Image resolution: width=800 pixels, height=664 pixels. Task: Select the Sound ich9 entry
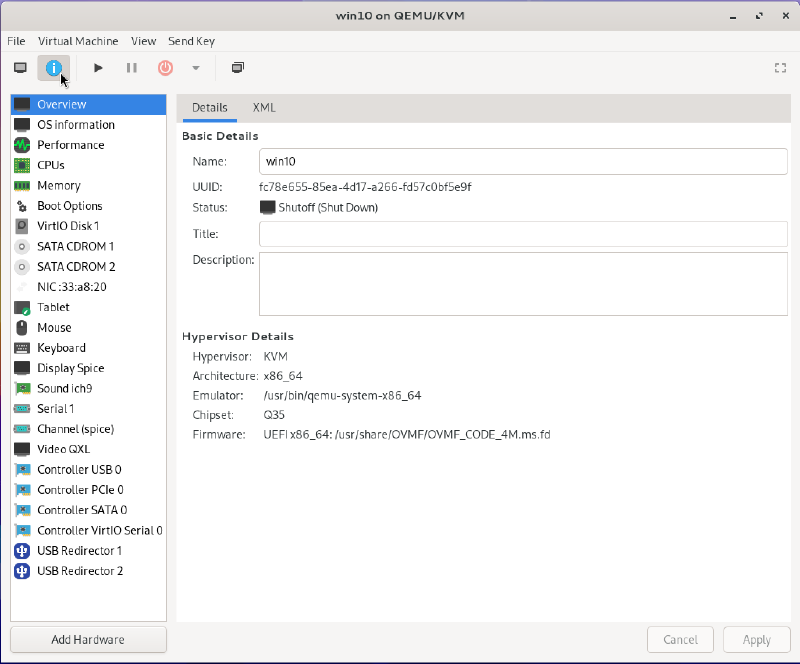click(x=88, y=388)
